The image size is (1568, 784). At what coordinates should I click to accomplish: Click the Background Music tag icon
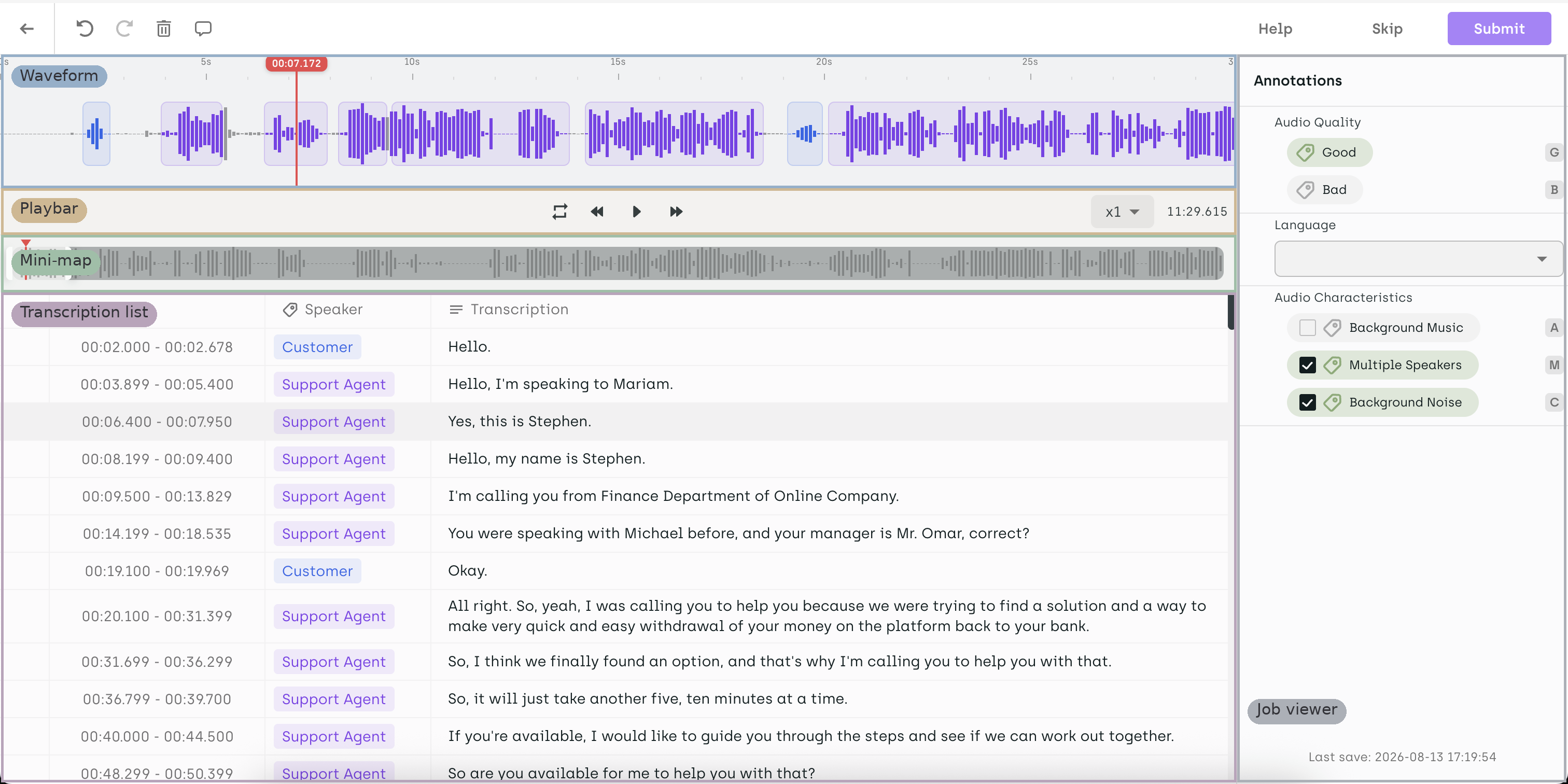pyautogui.click(x=1332, y=328)
